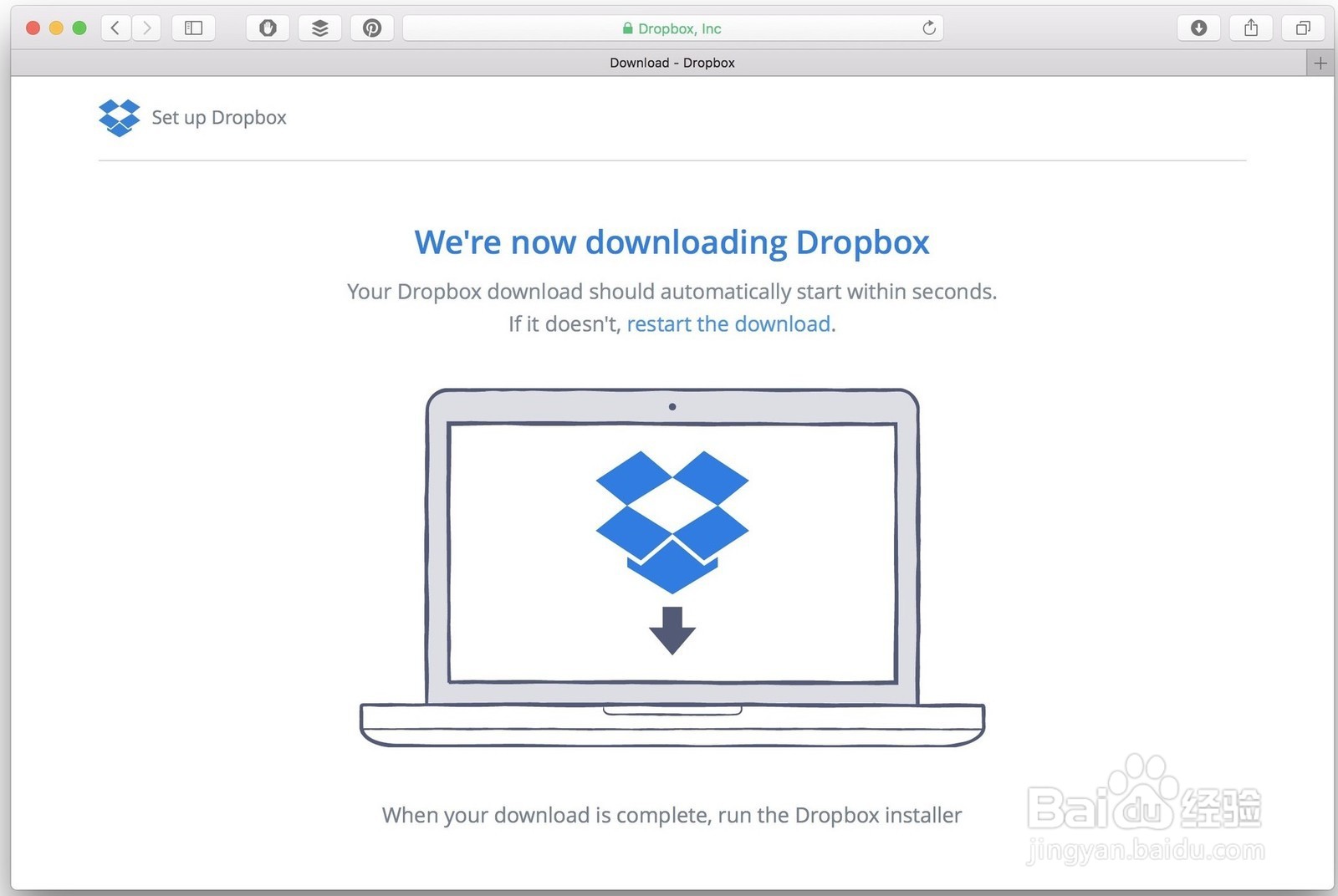Click the run the Dropbox installer text
The image size is (1338, 896).
(840, 815)
